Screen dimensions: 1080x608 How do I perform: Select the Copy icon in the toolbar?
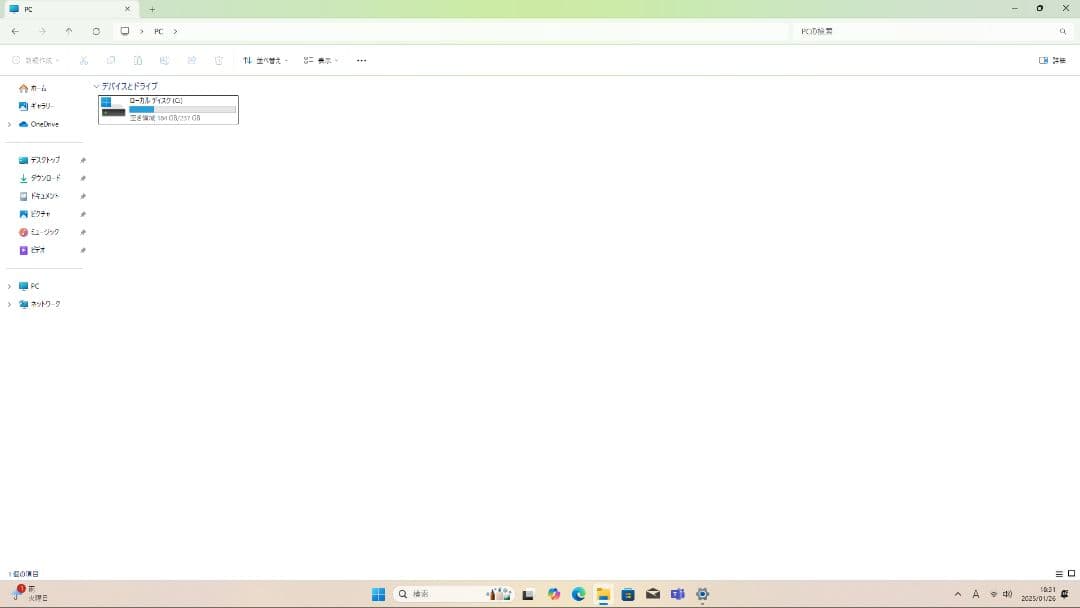(110, 60)
